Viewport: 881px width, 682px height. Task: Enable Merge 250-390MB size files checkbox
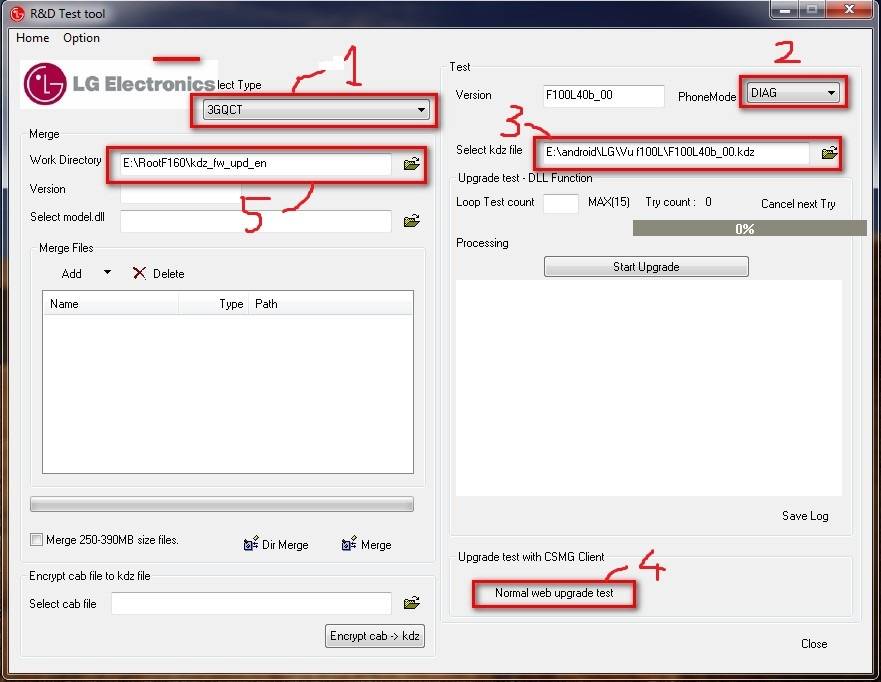36,540
